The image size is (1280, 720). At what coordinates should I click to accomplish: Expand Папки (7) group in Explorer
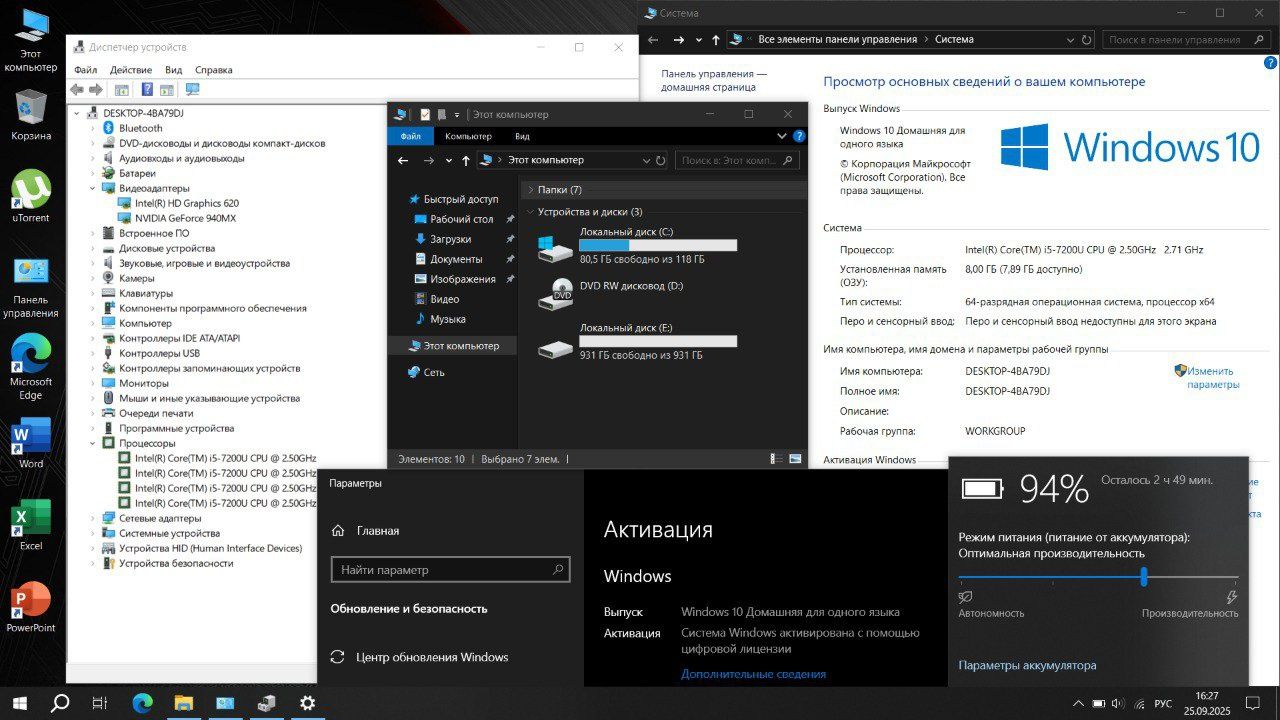pos(530,190)
